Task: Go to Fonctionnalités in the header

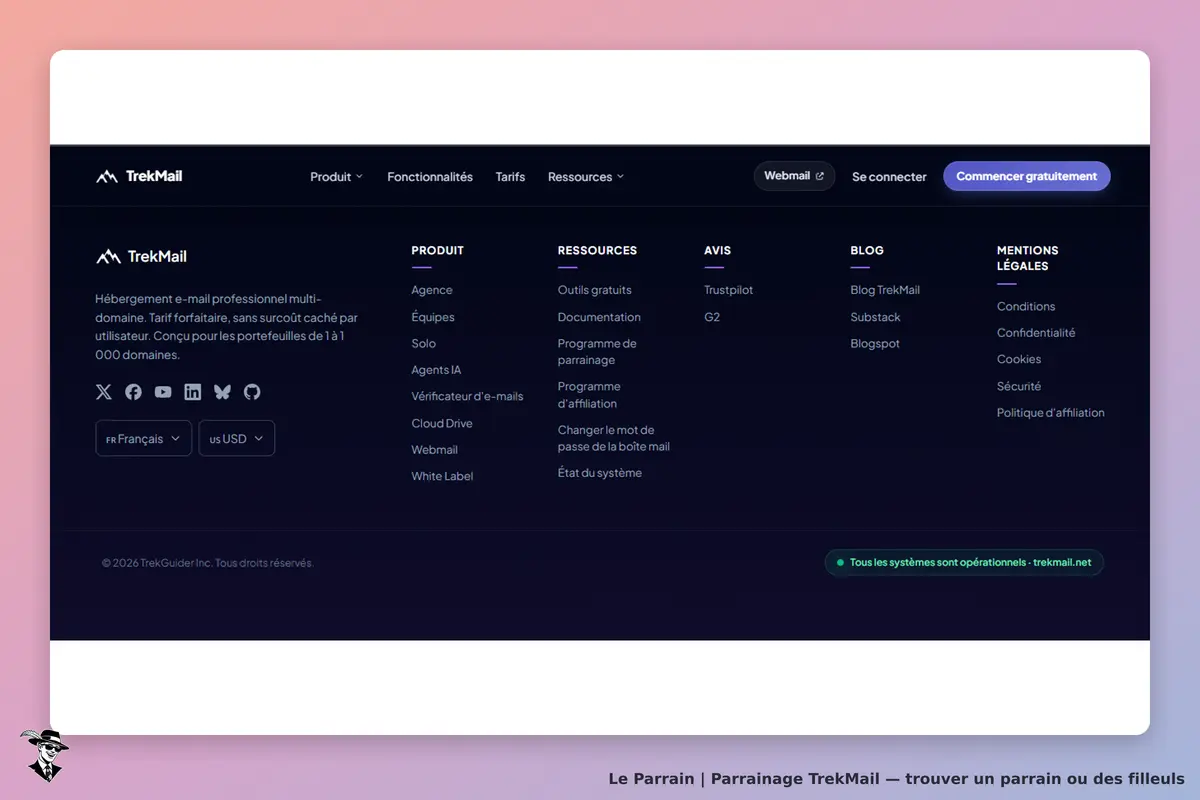Action: pos(430,177)
